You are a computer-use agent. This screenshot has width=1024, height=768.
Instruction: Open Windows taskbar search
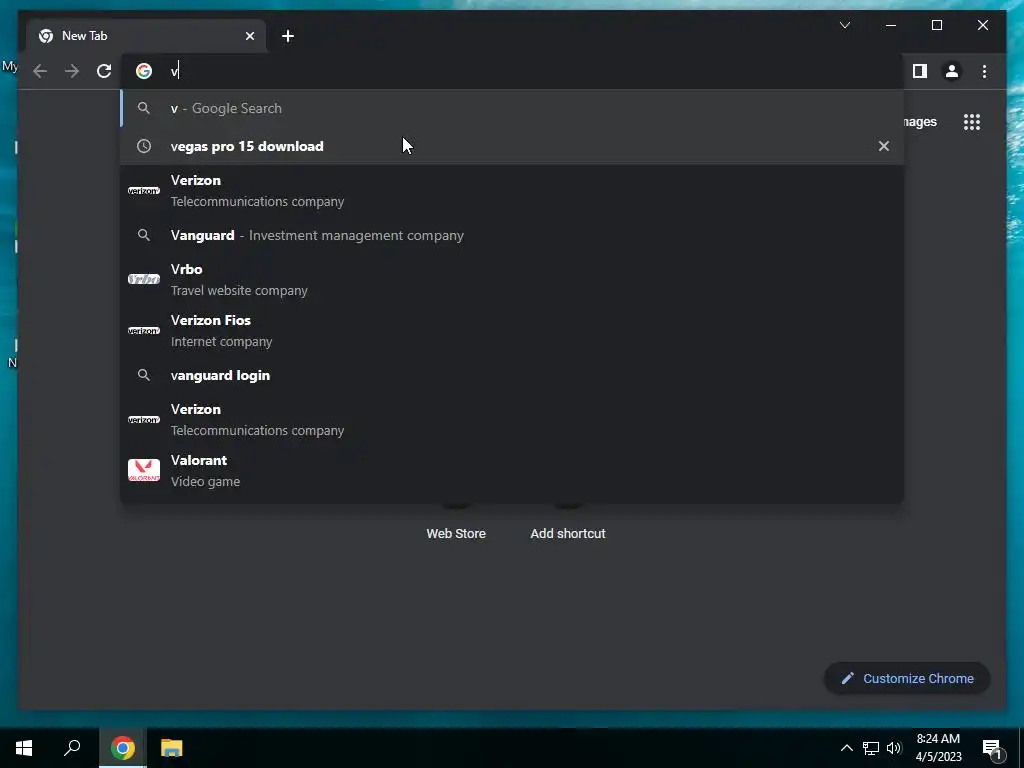coord(72,748)
